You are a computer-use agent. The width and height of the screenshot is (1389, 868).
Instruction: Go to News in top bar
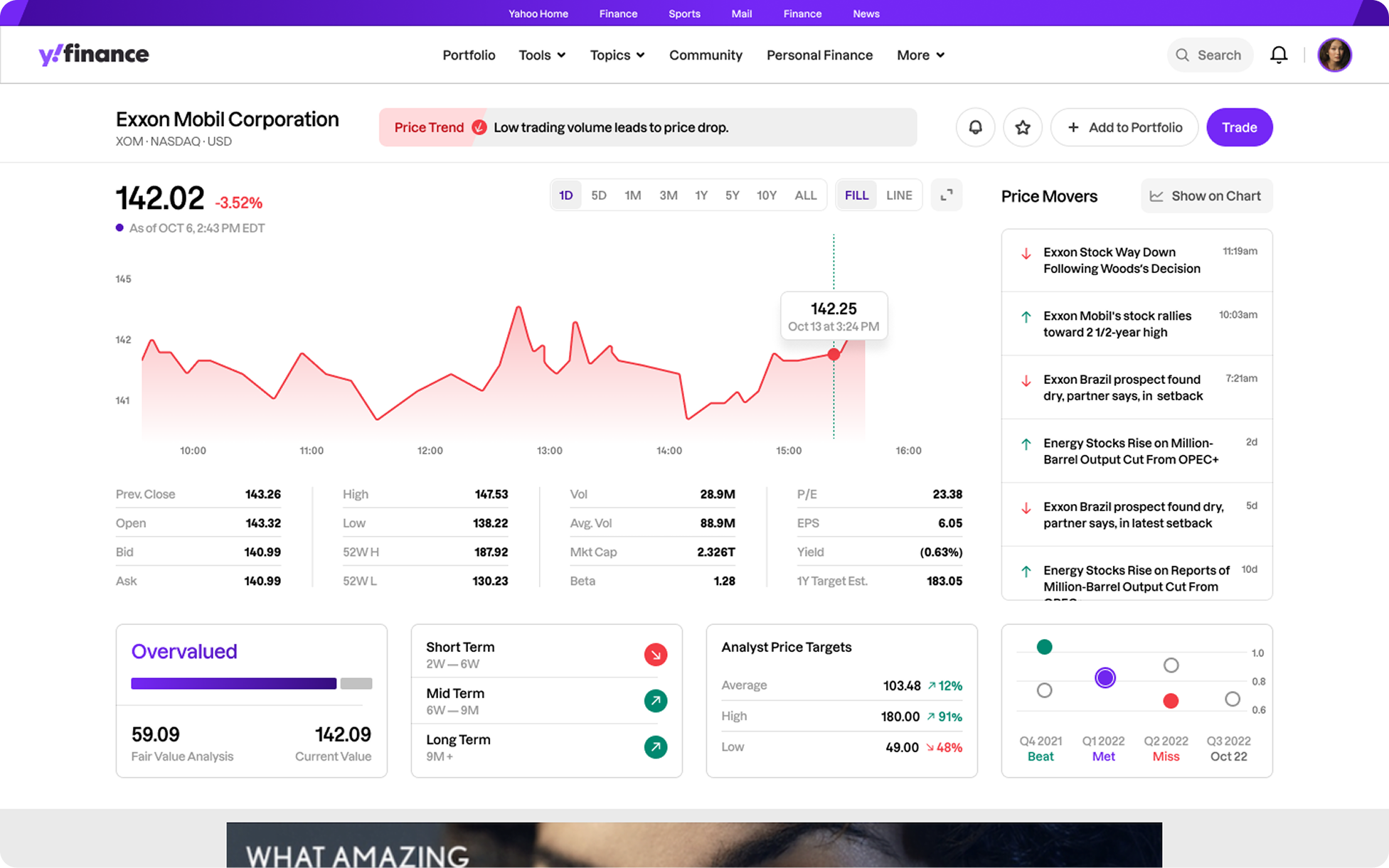click(x=866, y=14)
